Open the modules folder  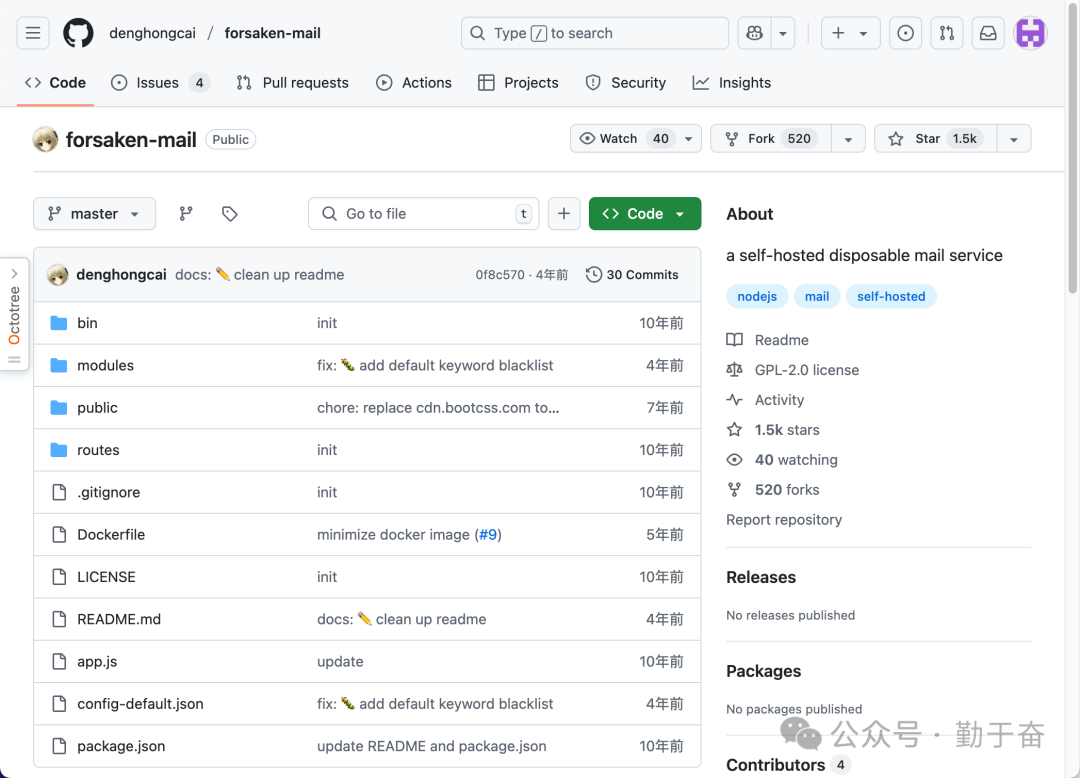[x=105, y=366]
